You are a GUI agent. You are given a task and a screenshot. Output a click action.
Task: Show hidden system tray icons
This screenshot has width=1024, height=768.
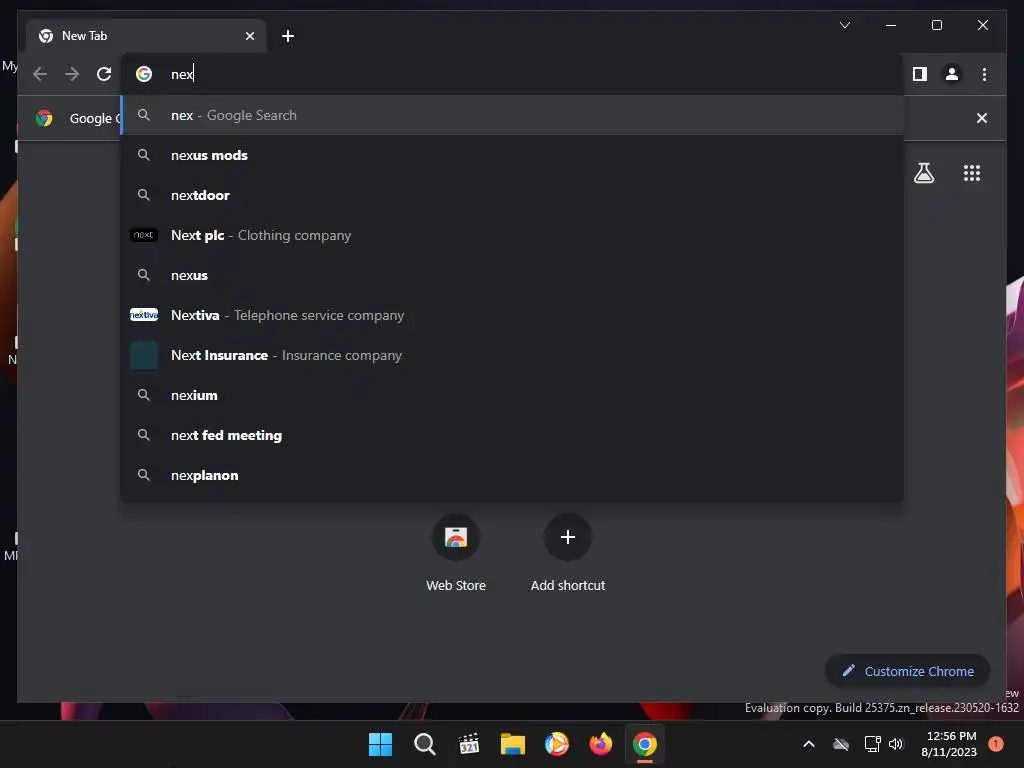[x=808, y=744]
